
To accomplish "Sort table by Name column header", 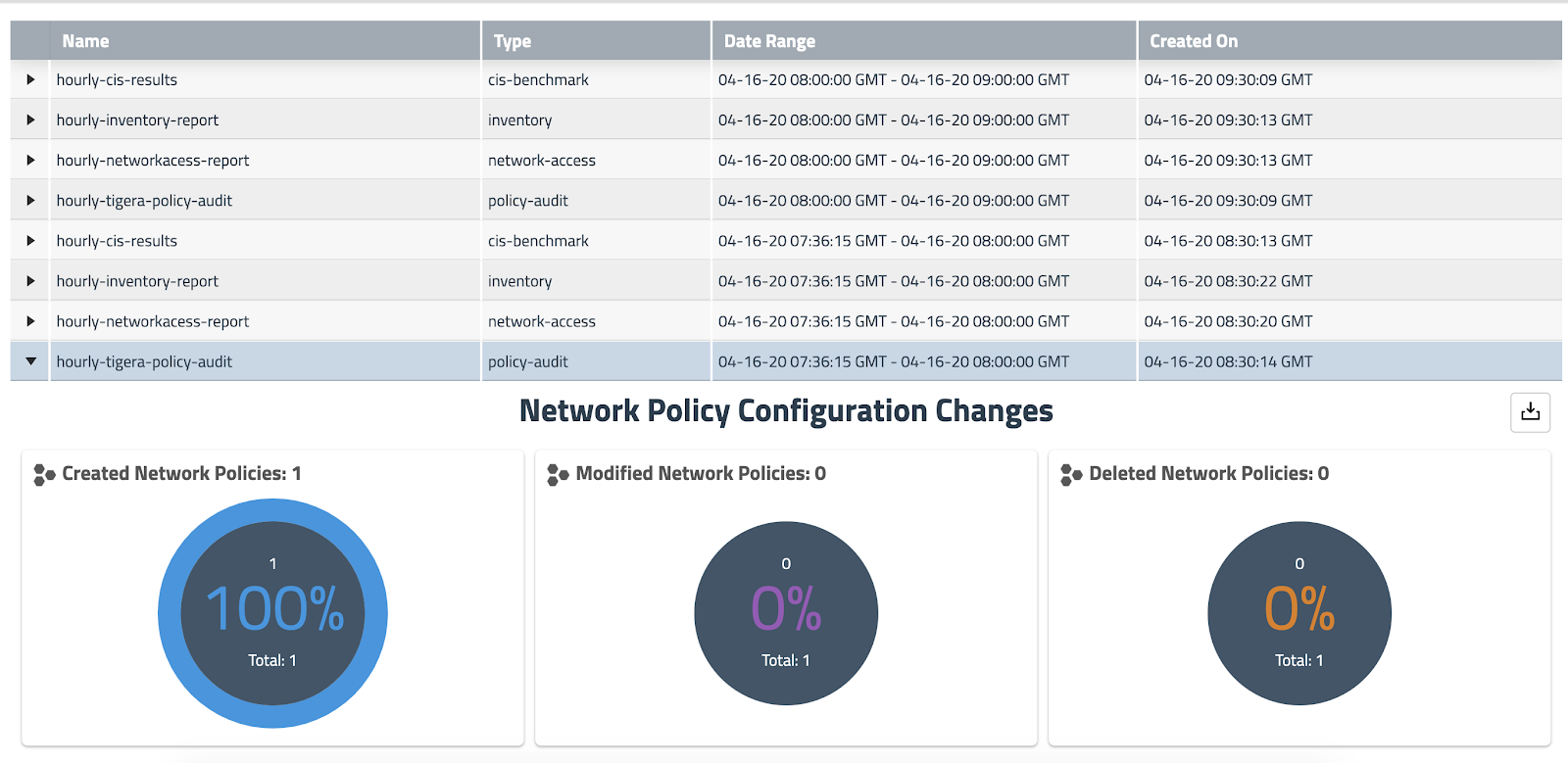I will pyautogui.click(x=85, y=41).
